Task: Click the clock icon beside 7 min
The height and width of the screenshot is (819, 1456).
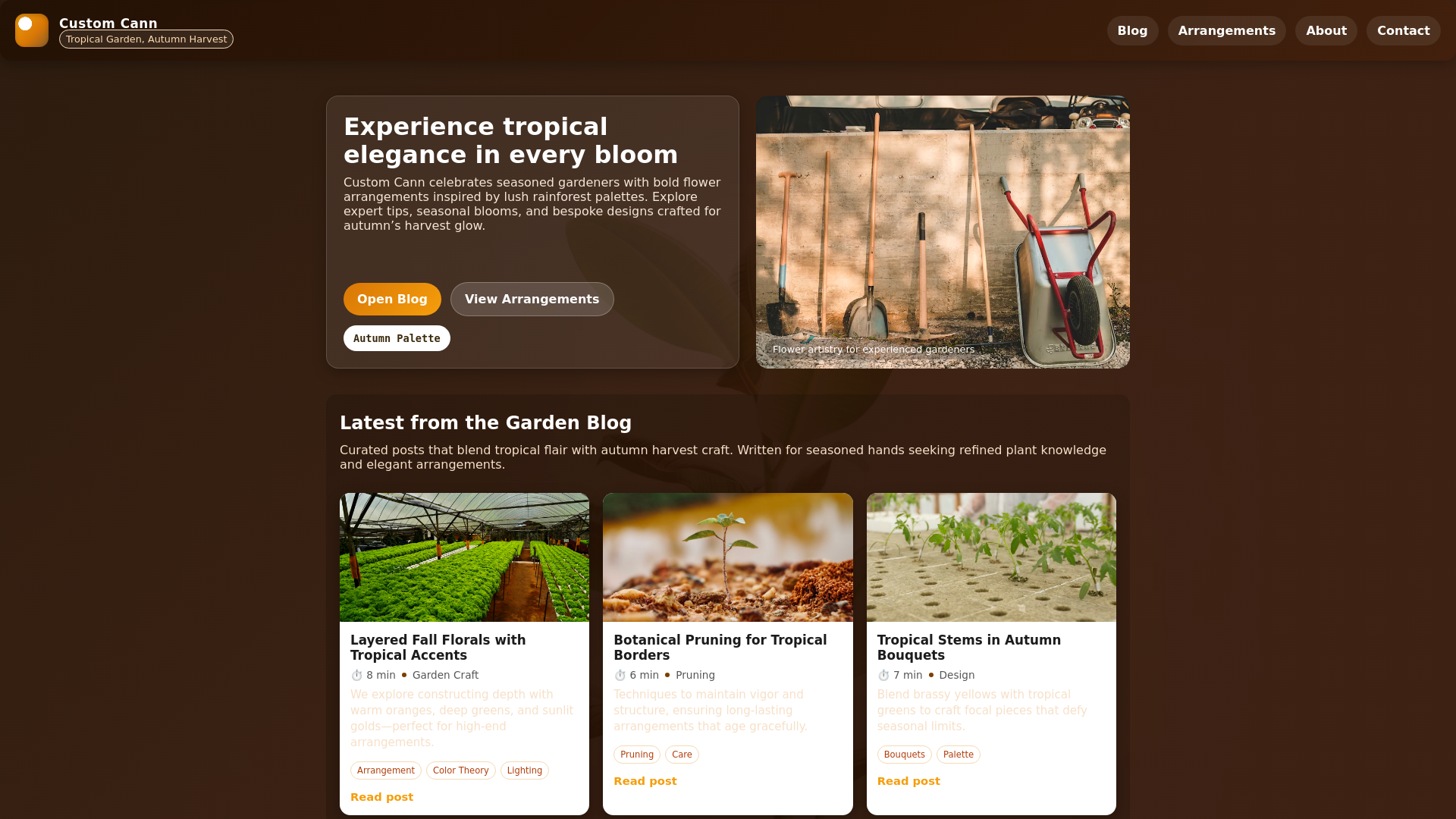Action: [x=883, y=675]
